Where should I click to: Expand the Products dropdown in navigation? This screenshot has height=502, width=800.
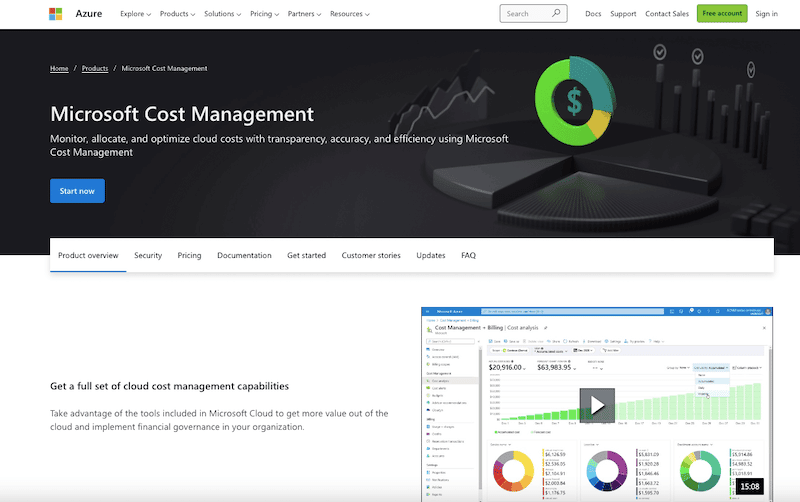[x=178, y=14]
